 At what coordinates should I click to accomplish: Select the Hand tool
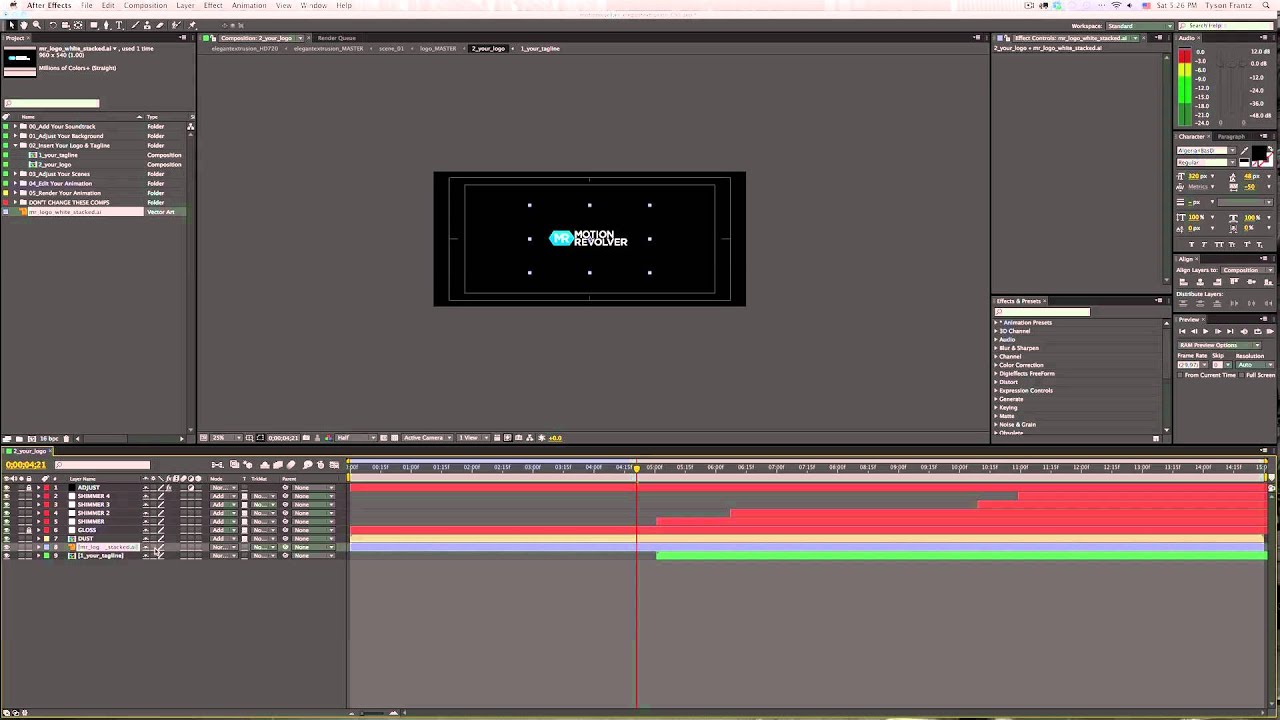24,25
